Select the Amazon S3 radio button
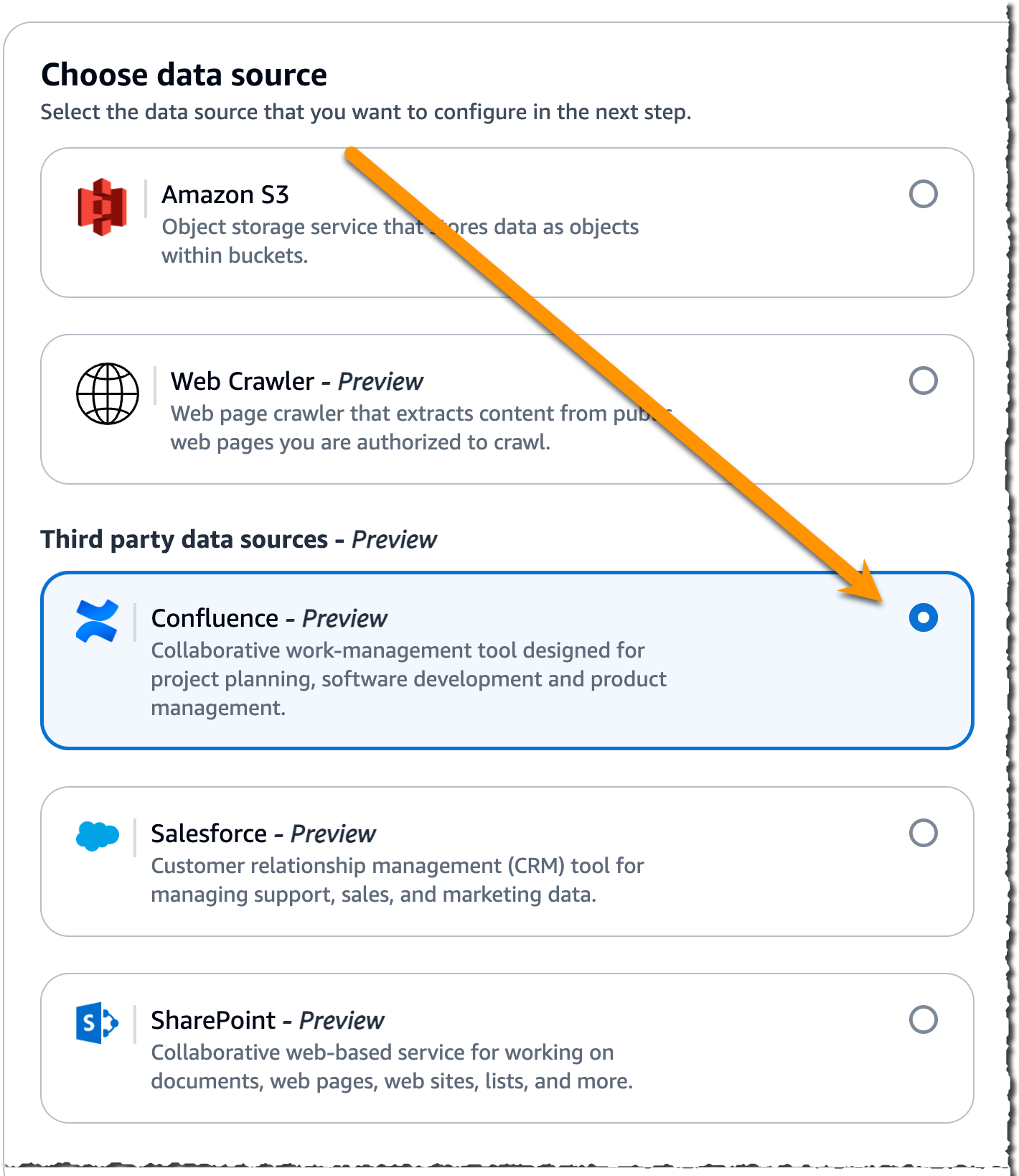Screen dimensions: 1019x1176 coord(925,193)
